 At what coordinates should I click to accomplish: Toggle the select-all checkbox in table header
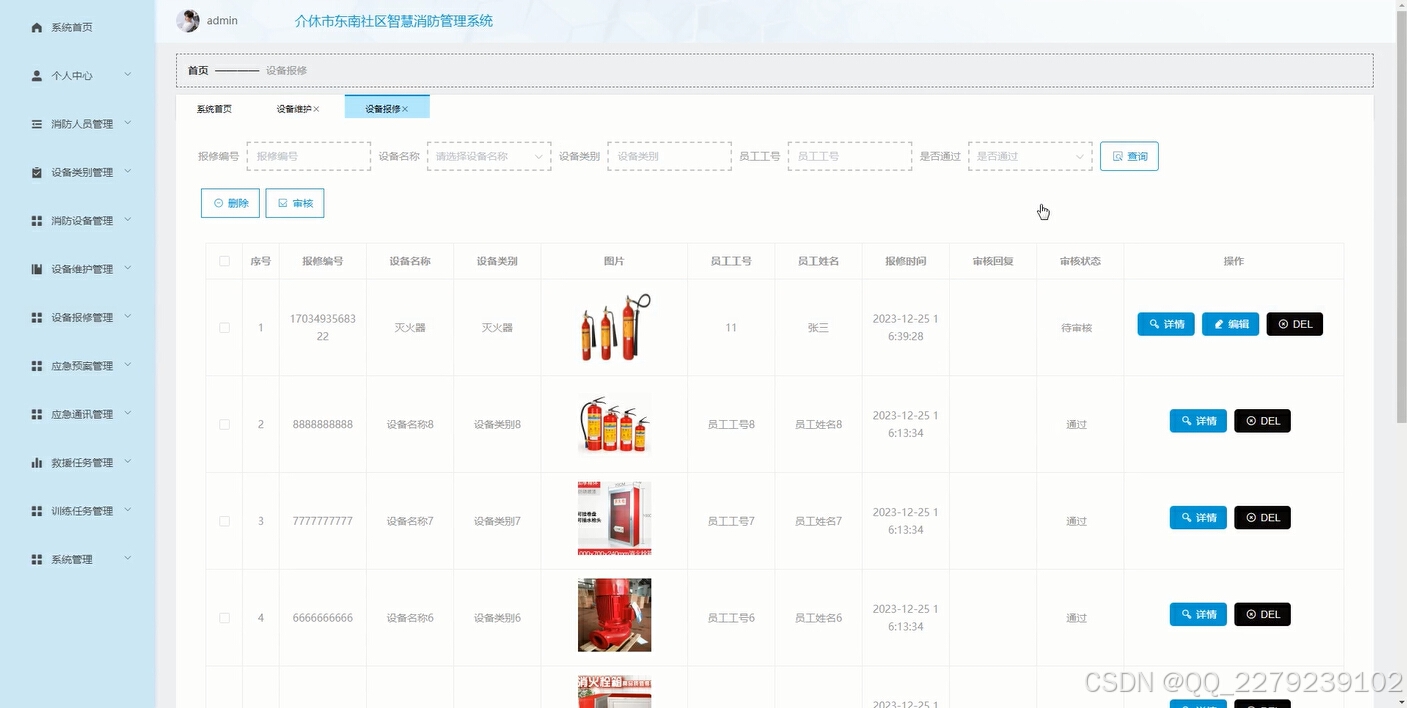click(224, 260)
